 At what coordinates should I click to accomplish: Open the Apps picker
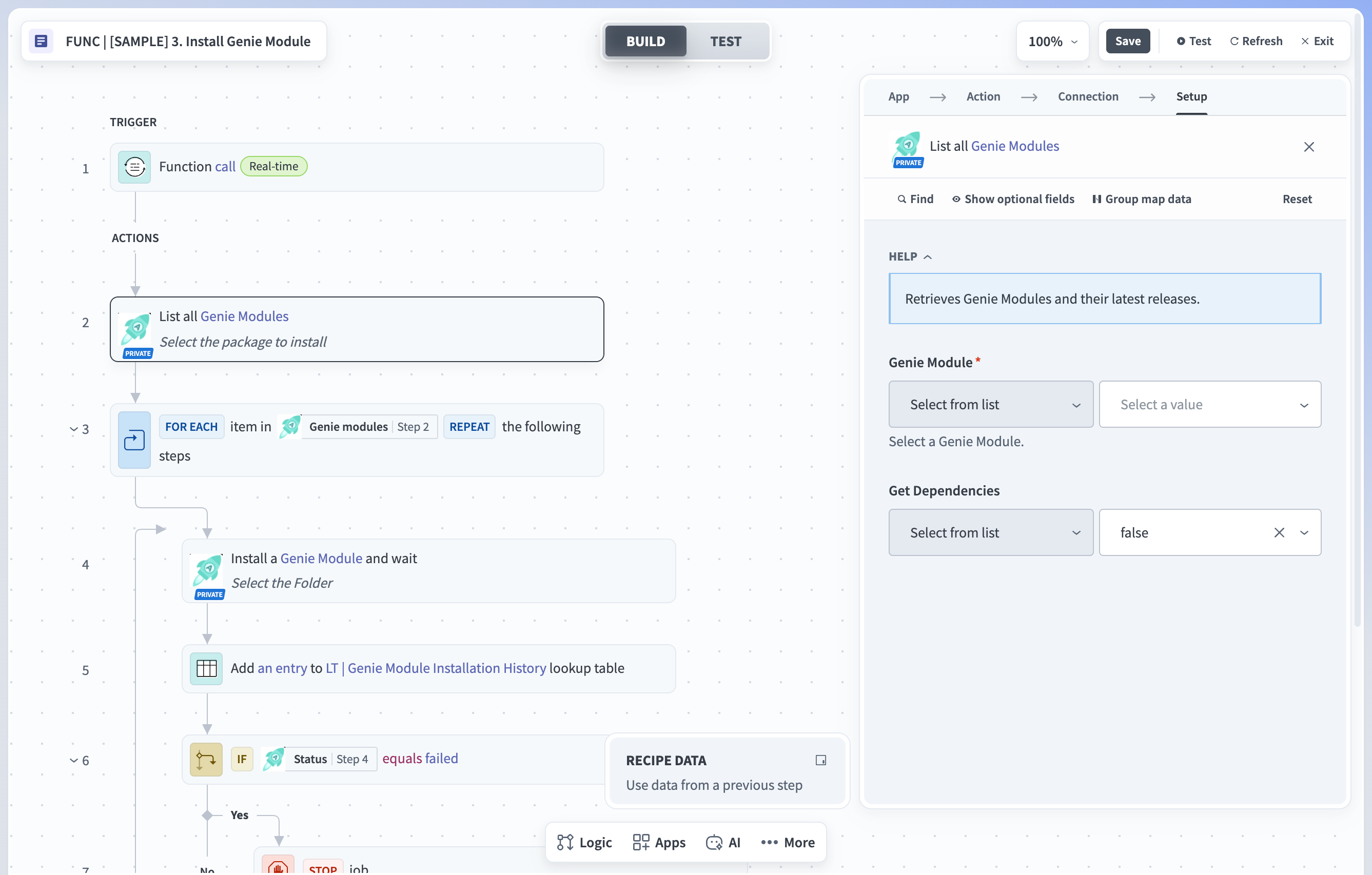[x=659, y=842]
